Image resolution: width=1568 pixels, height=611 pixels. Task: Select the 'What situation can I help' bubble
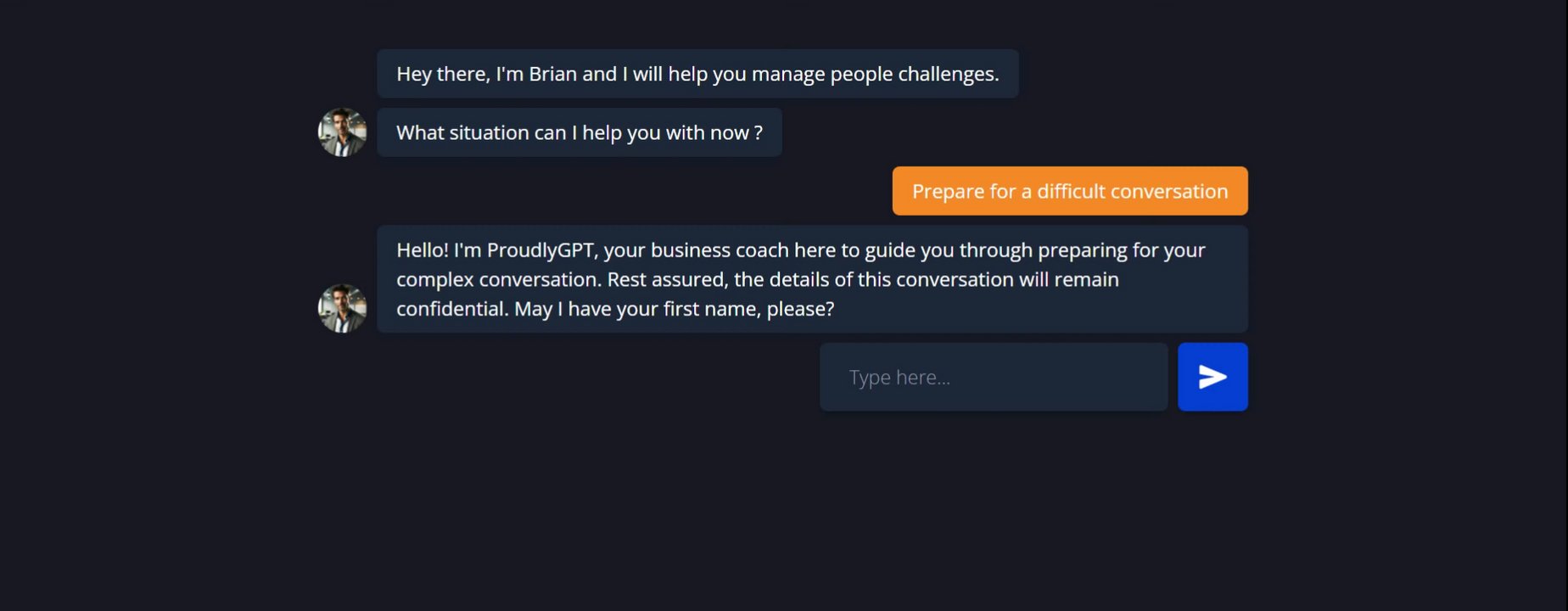579,132
